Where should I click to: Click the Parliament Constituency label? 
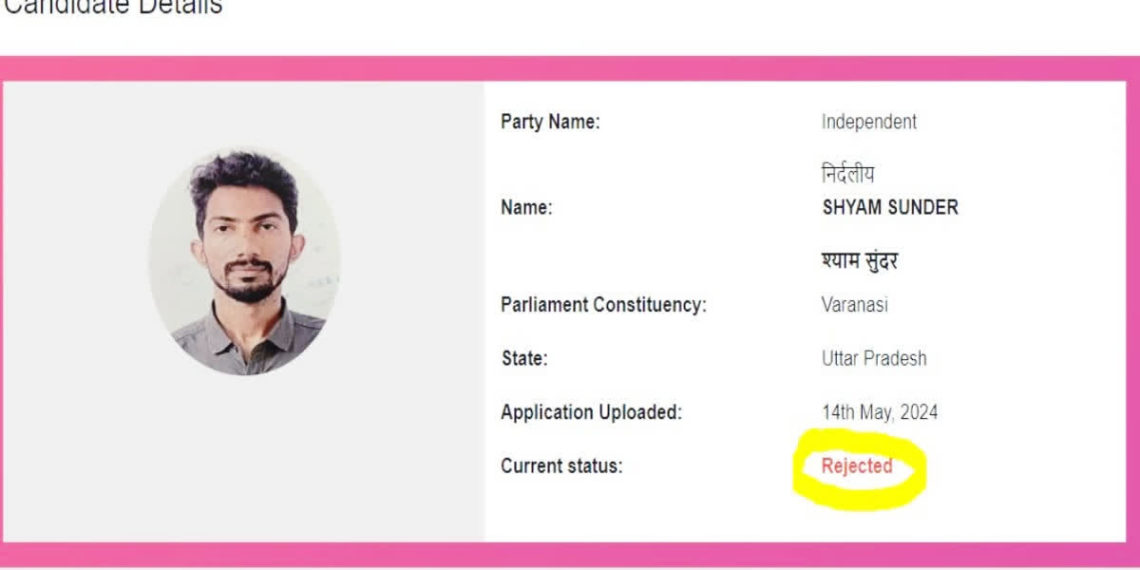pos(603,305)
